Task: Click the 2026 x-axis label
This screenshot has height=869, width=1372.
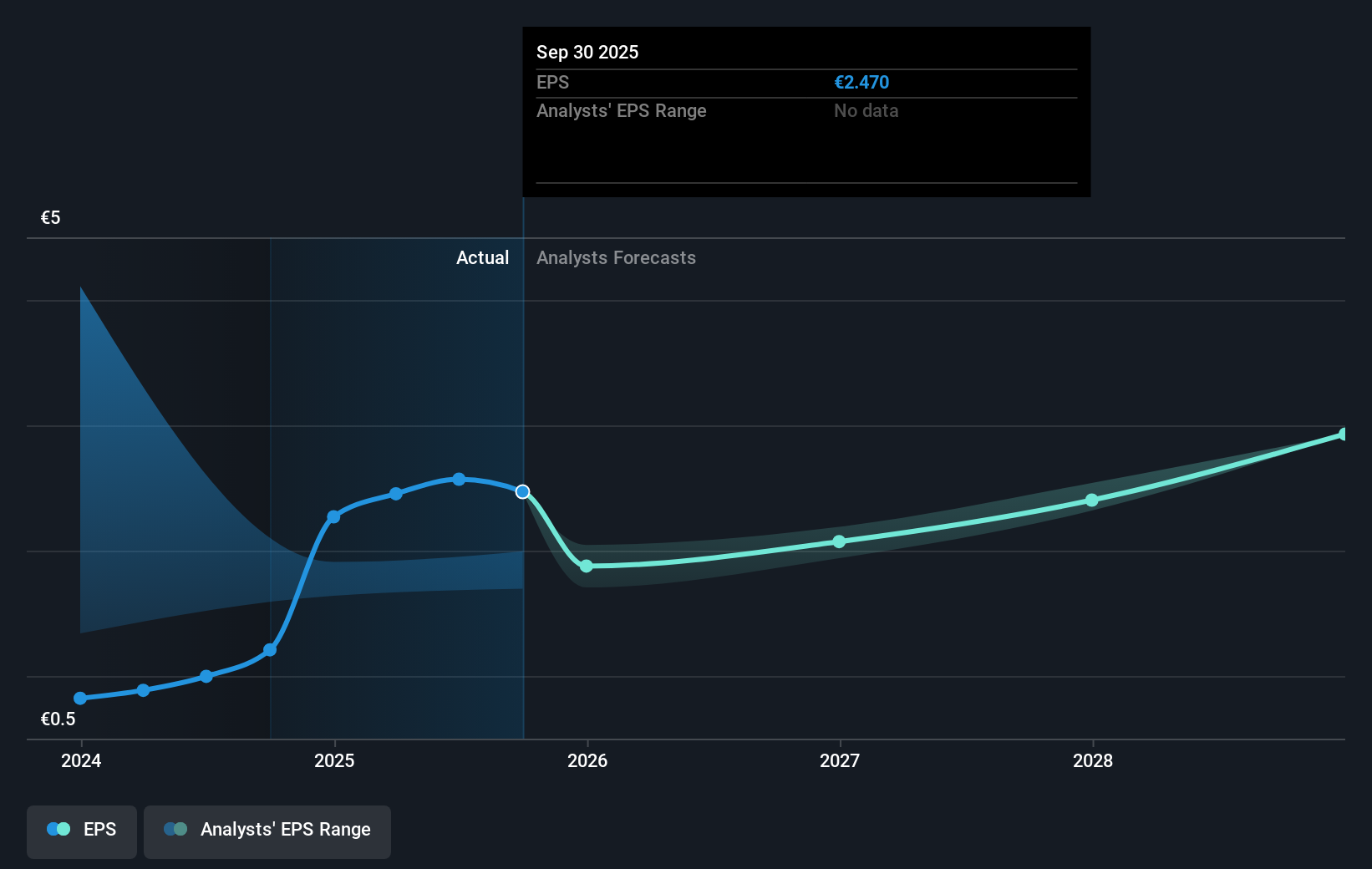Action: click(587, 760)
